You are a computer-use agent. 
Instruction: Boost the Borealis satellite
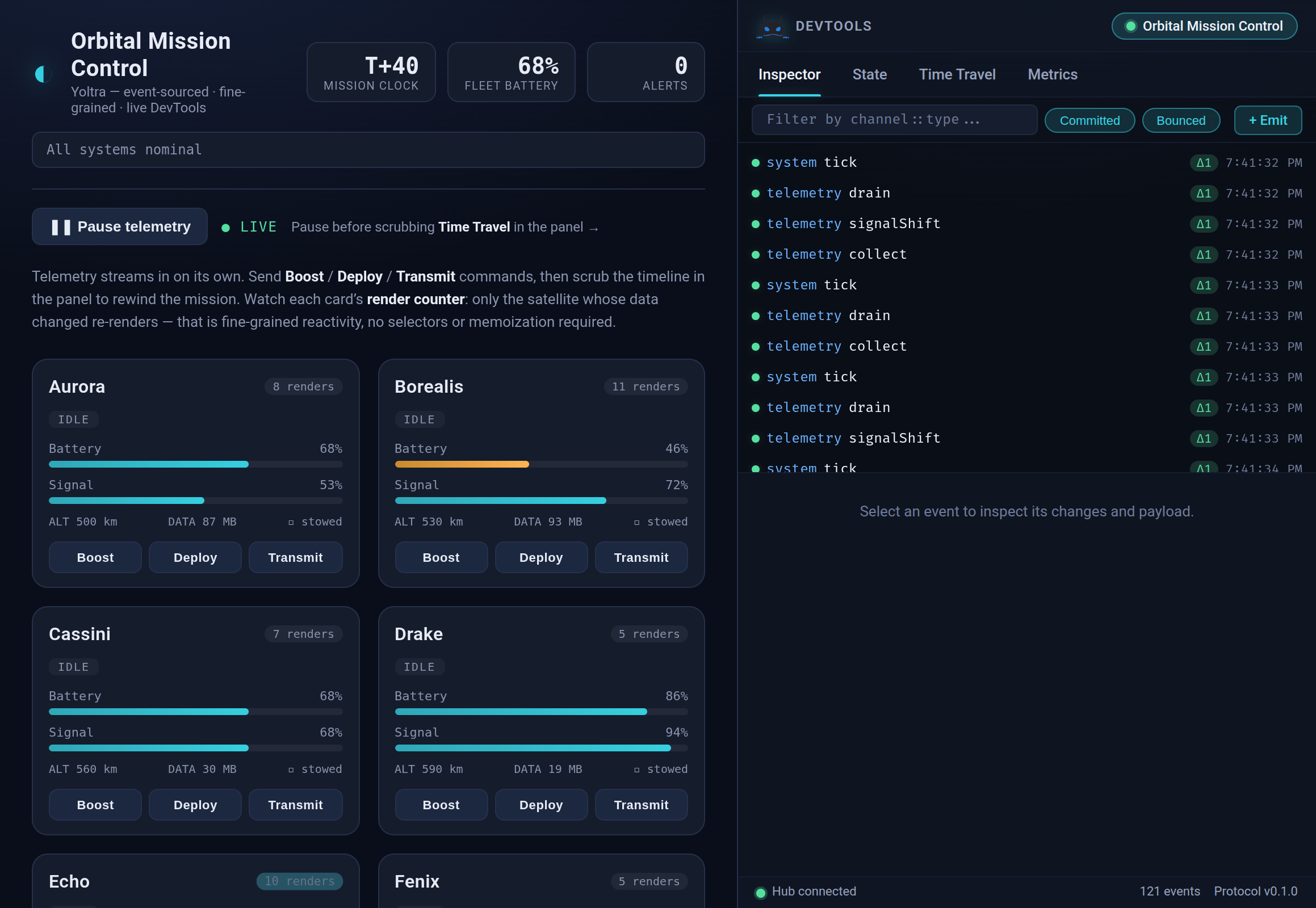(x=441, y=557)
